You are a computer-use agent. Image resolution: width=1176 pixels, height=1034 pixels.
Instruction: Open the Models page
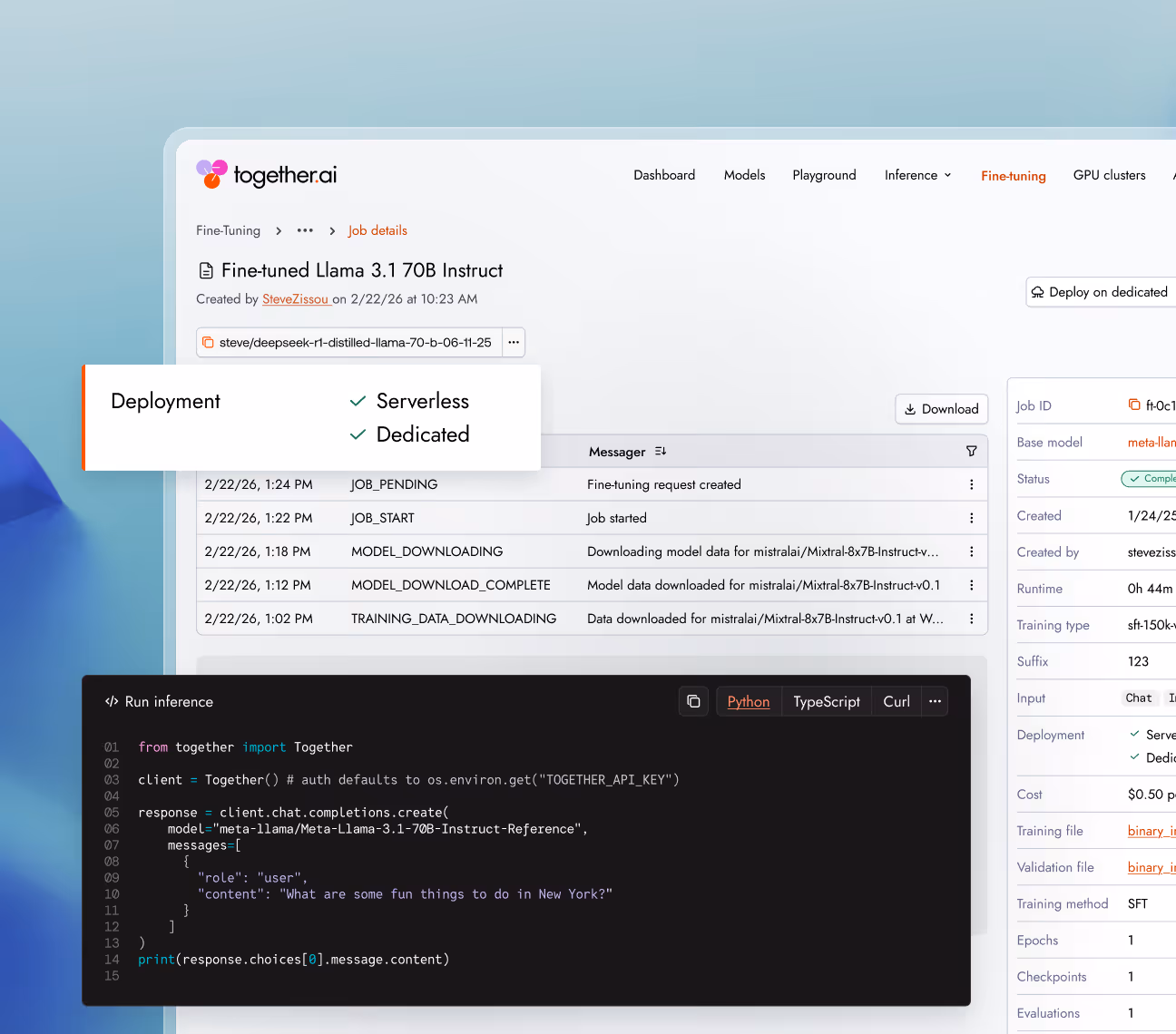[x=744, y=175]
